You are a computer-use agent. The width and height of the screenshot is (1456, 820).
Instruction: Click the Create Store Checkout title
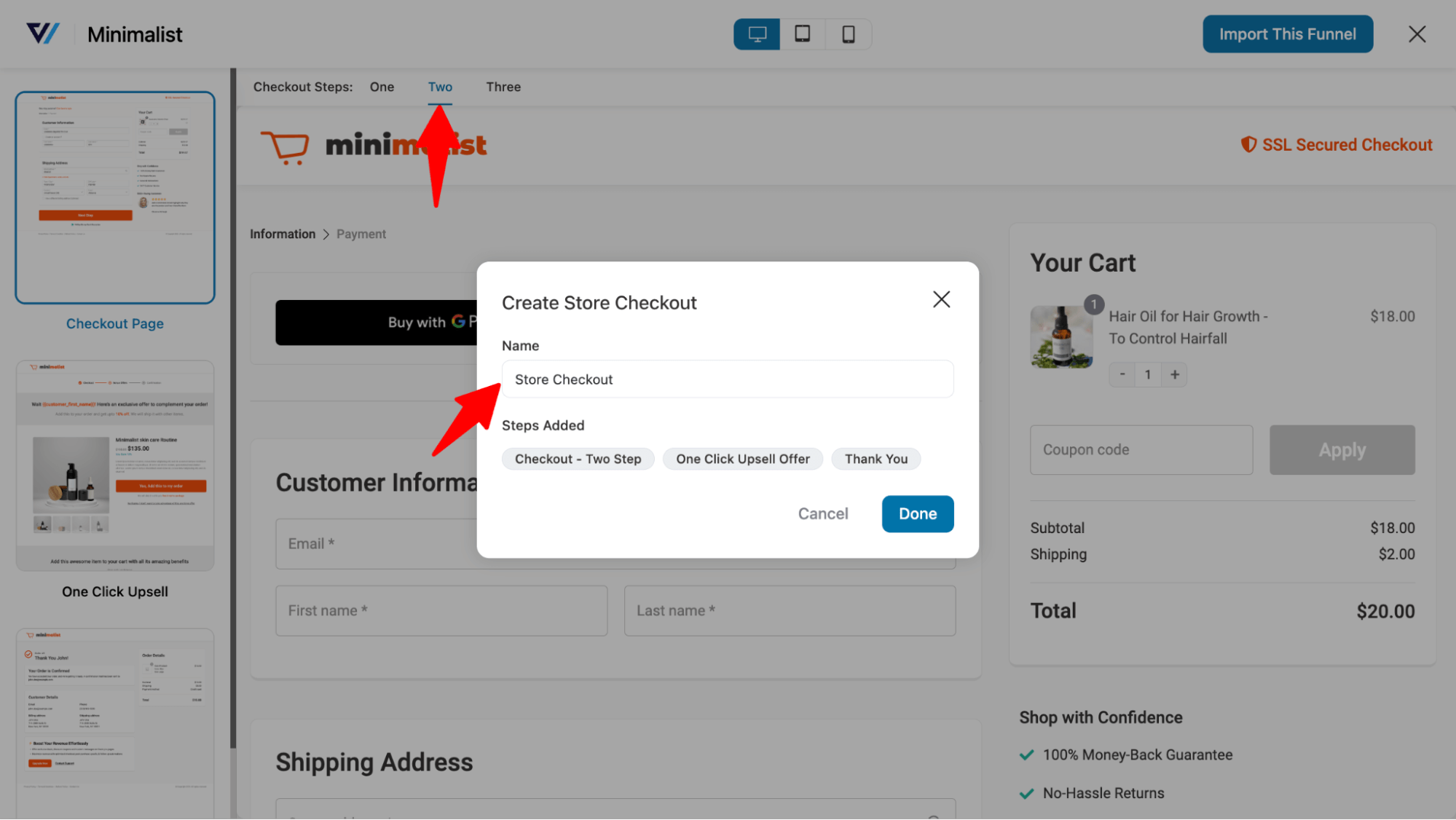click(x=599, y=302)
